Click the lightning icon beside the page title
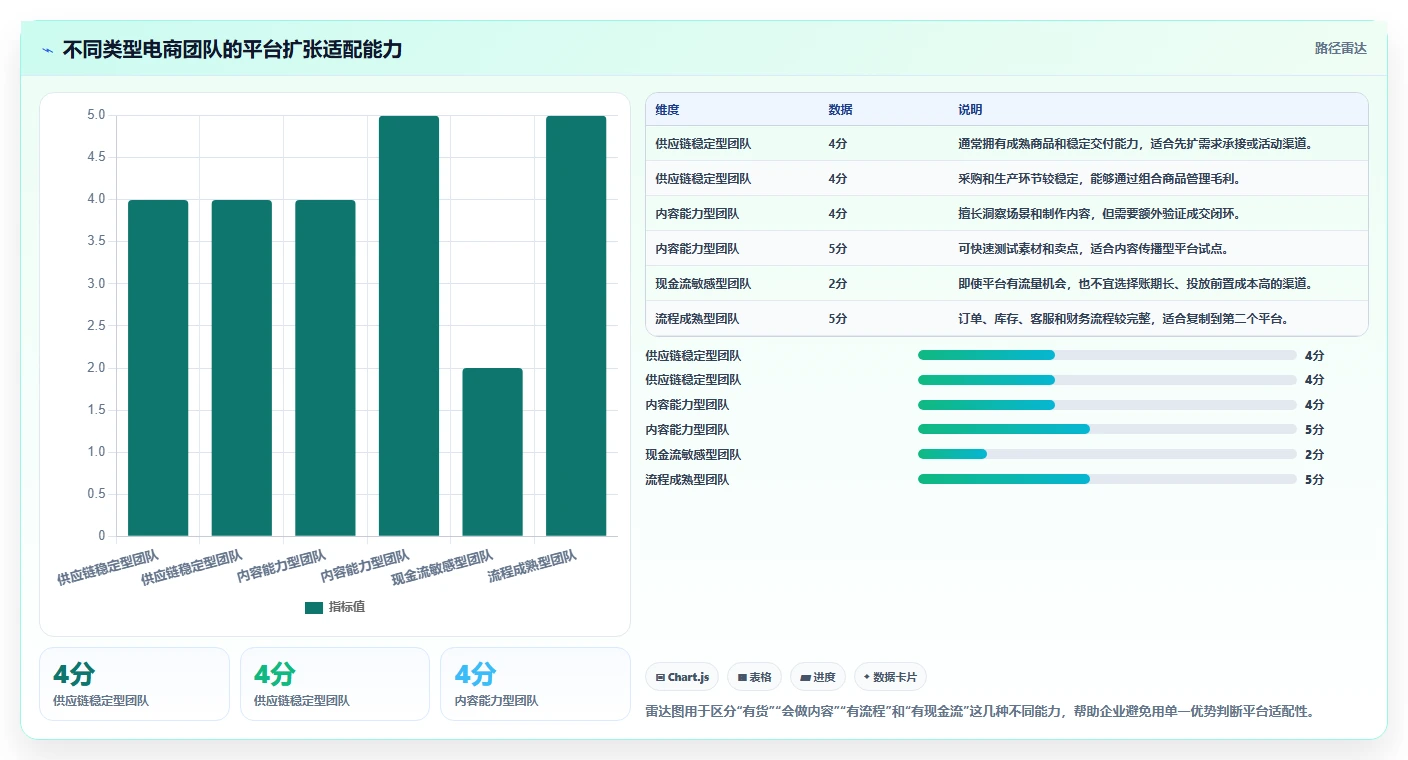 click(48, 49)
